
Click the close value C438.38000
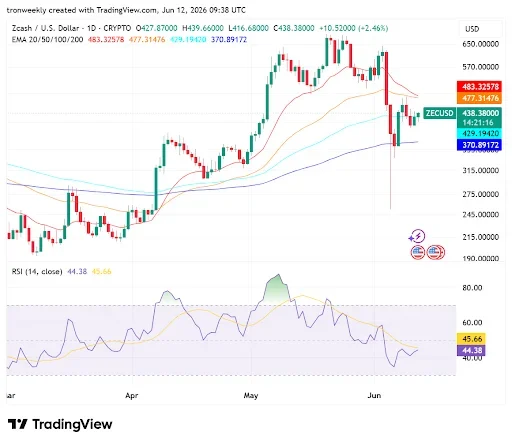(294, 28)
